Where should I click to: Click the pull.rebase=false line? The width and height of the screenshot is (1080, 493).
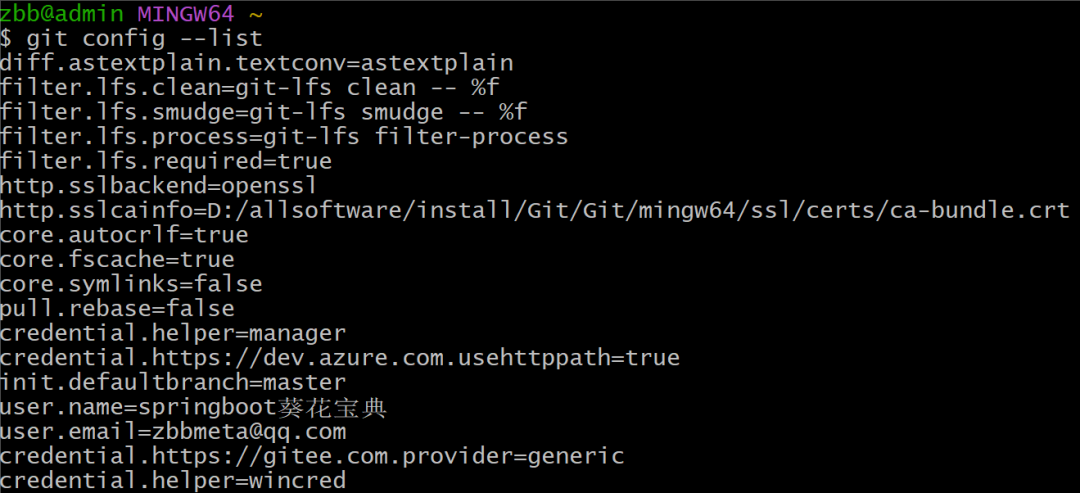pos(117,308)
